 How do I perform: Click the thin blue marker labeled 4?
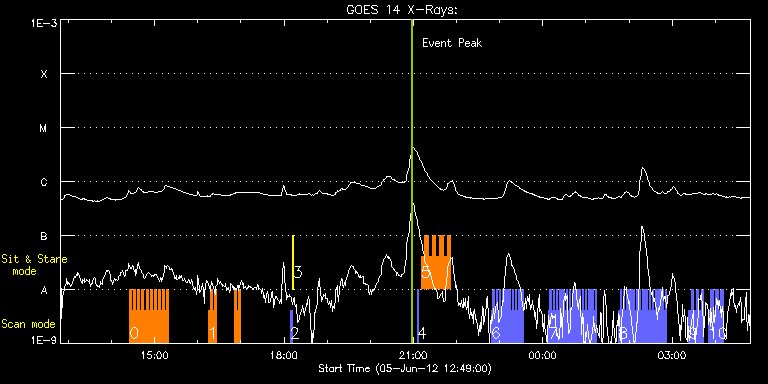[418, 316]
